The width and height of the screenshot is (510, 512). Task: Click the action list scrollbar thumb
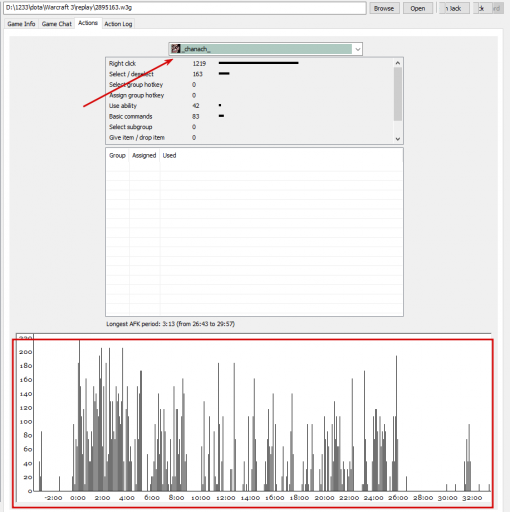398,94
